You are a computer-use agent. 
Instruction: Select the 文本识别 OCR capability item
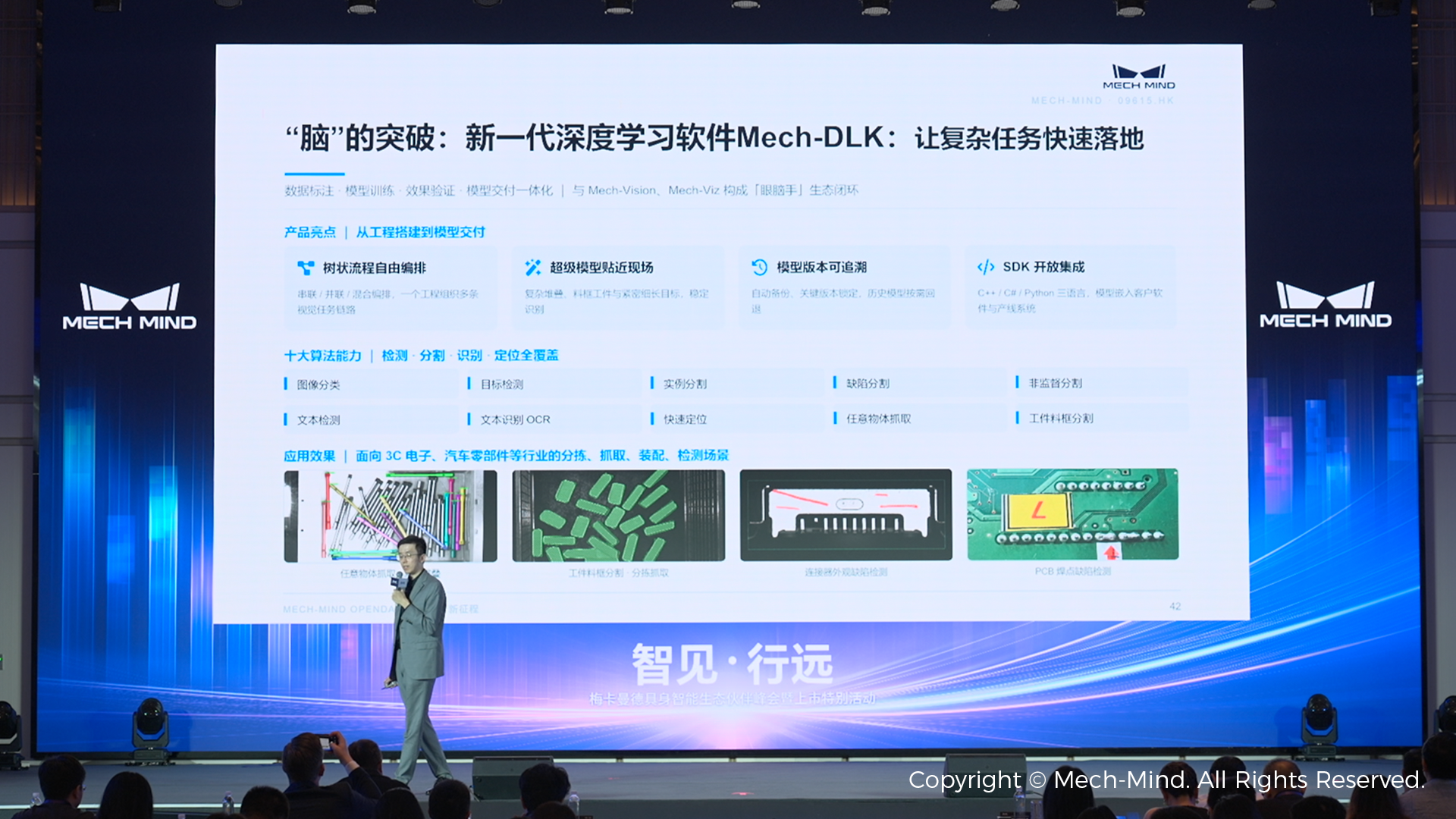coord(554,419)
